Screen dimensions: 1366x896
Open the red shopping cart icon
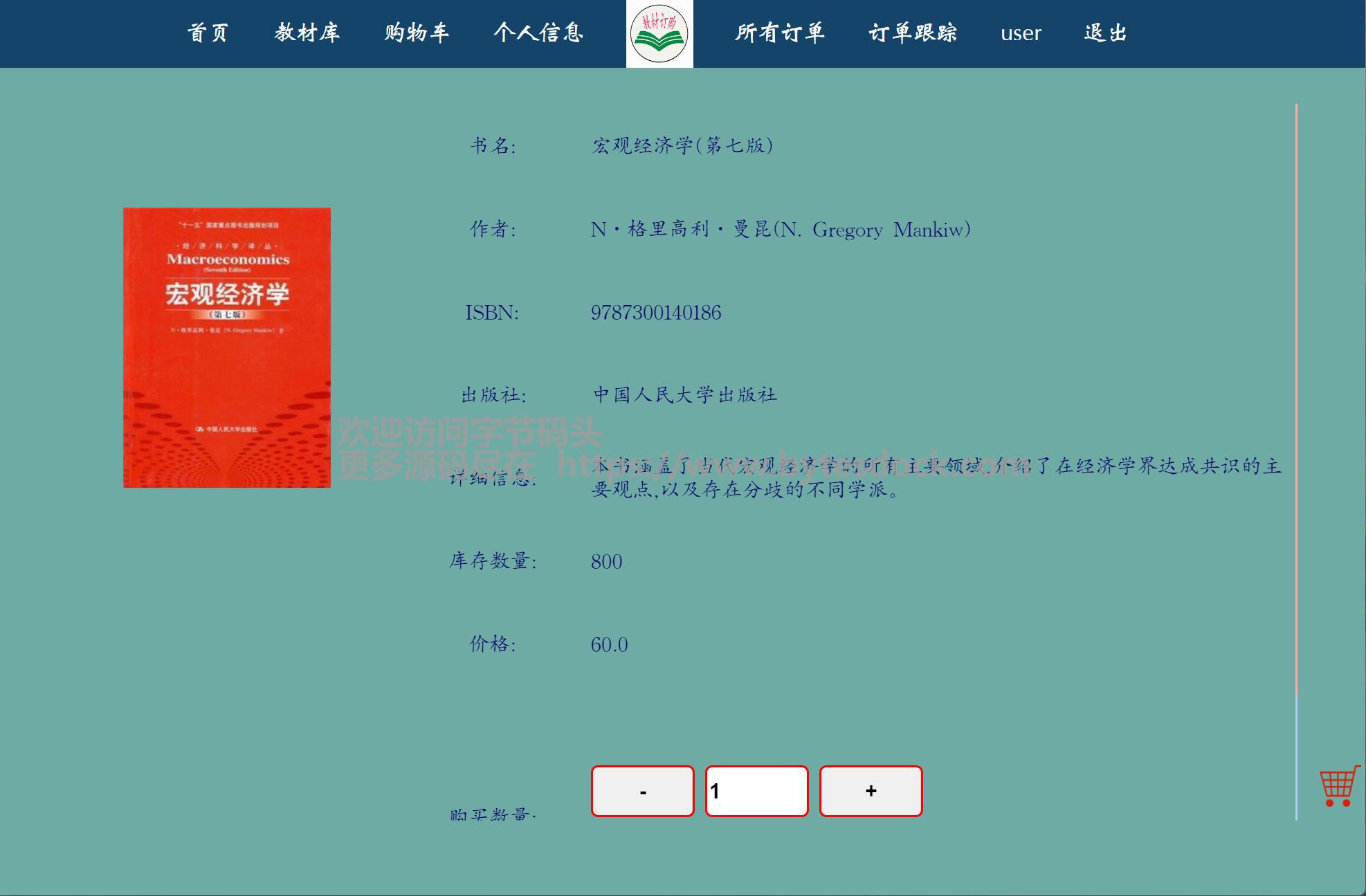[x=1339, y=786]
